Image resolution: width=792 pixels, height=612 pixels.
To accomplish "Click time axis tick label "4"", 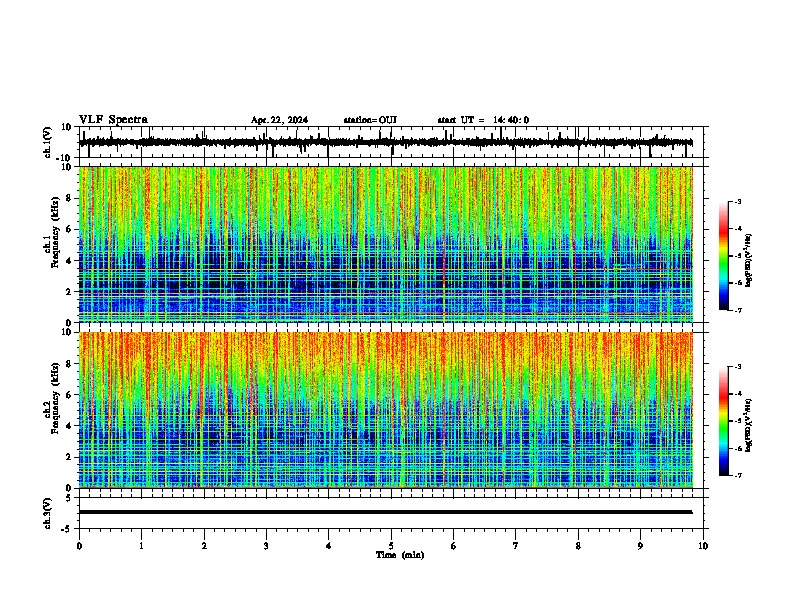I will pyautogui.click(x=329, y=546).
